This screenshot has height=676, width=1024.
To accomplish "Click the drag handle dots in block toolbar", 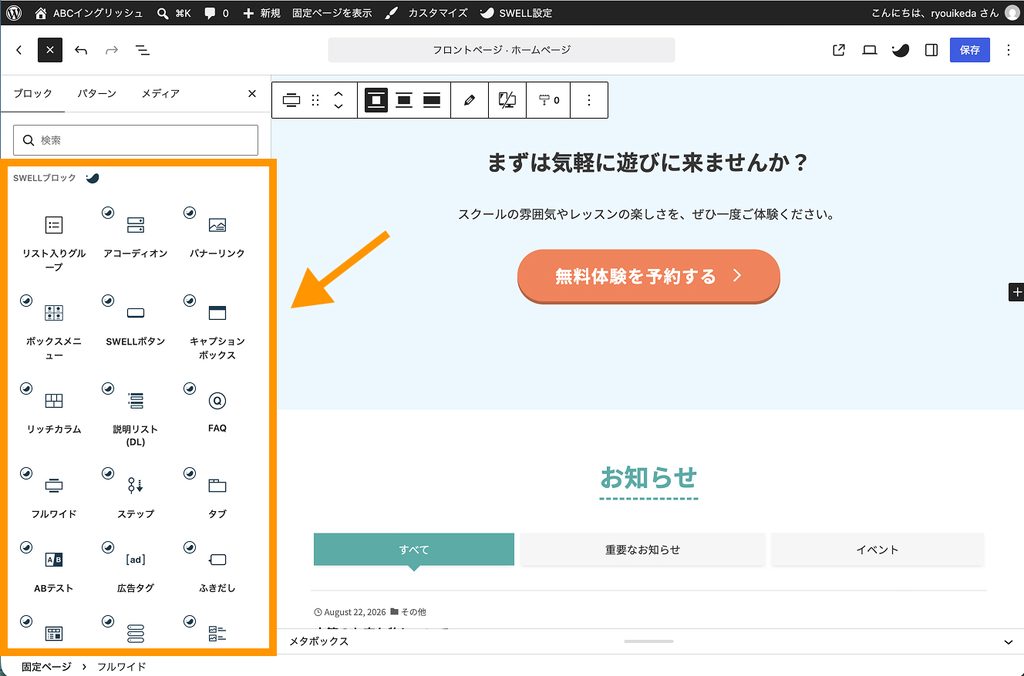I will (x=315, y=100).
